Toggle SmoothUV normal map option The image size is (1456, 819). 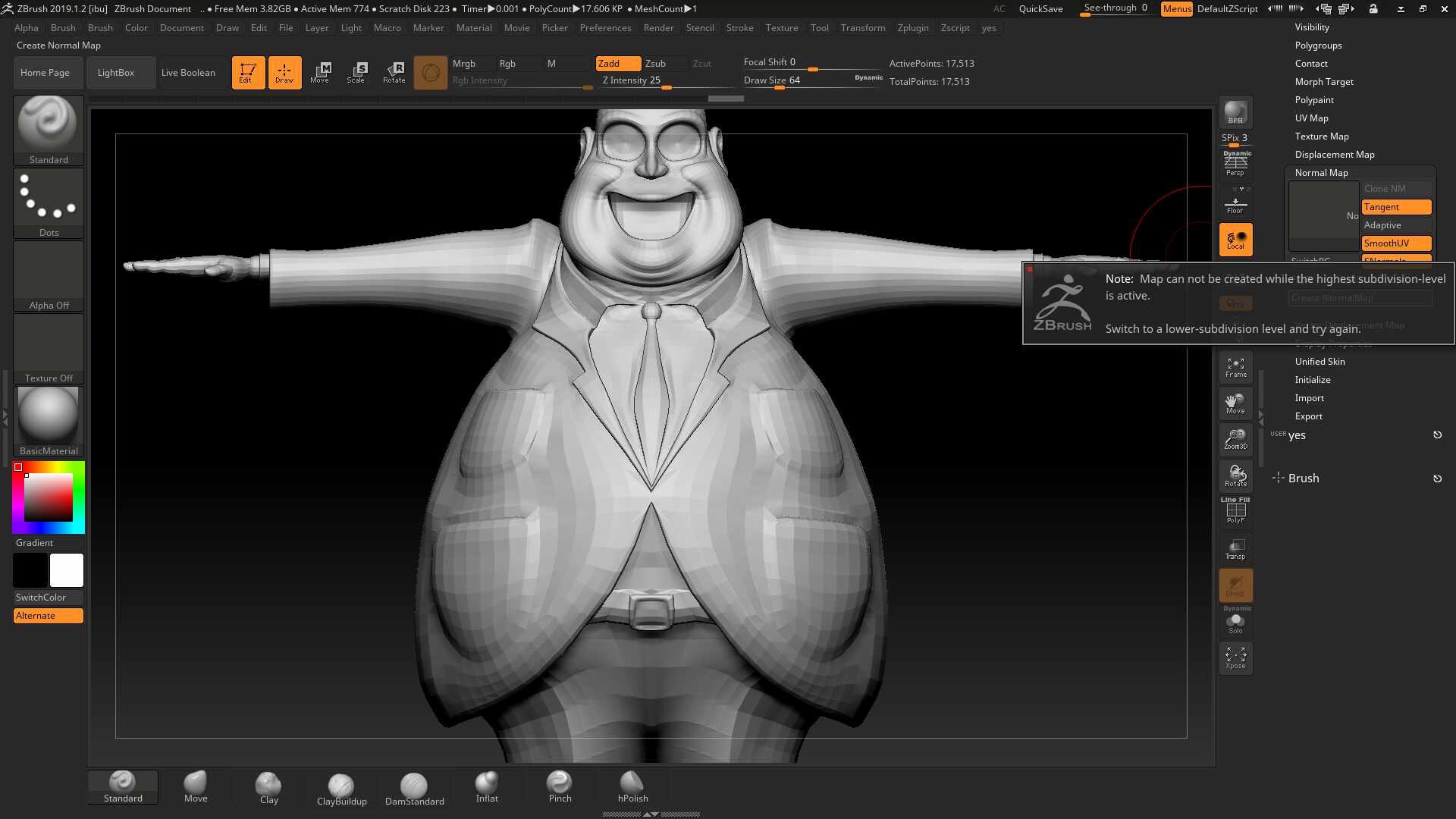click(x=1396, y=243)
